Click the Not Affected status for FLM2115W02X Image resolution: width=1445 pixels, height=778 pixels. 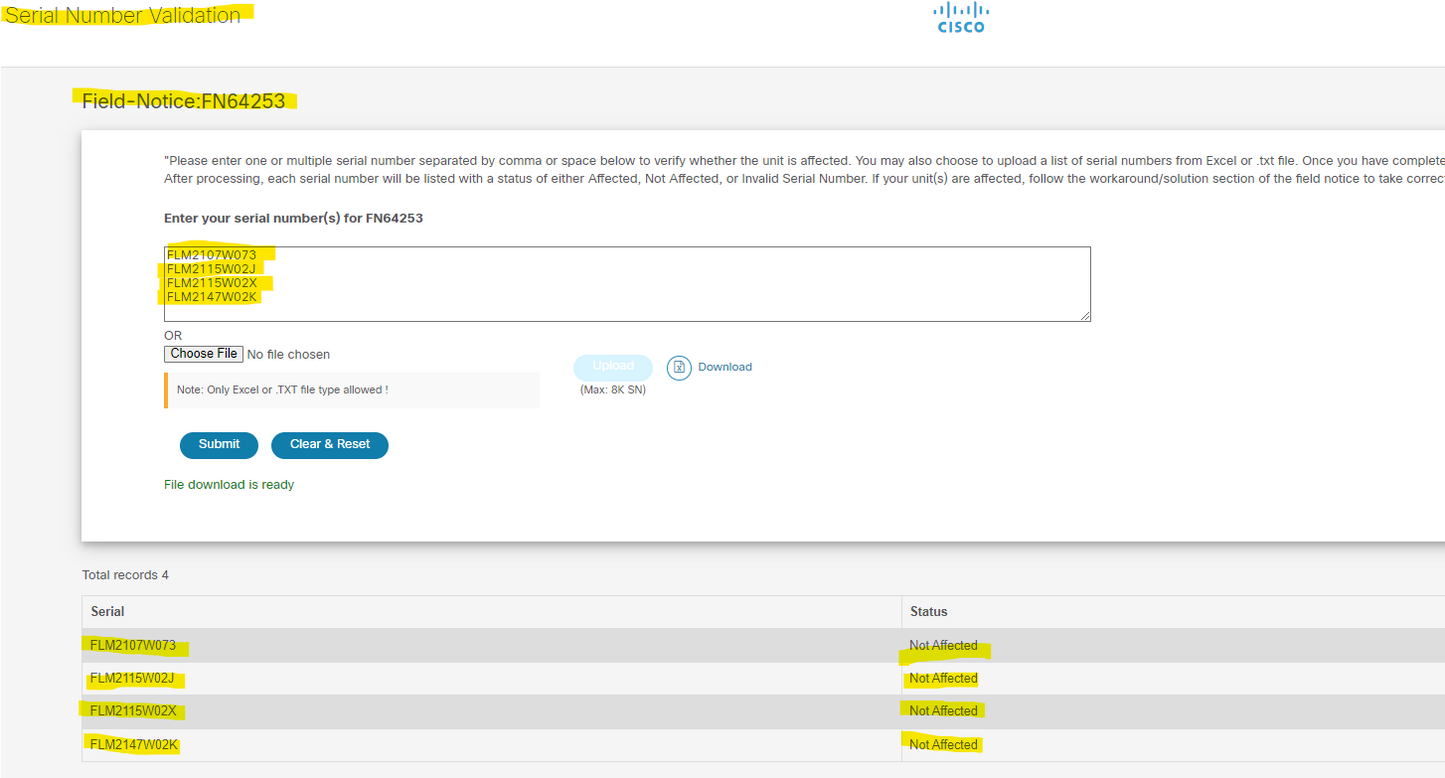pyautogui.click(x=943, y=712)
